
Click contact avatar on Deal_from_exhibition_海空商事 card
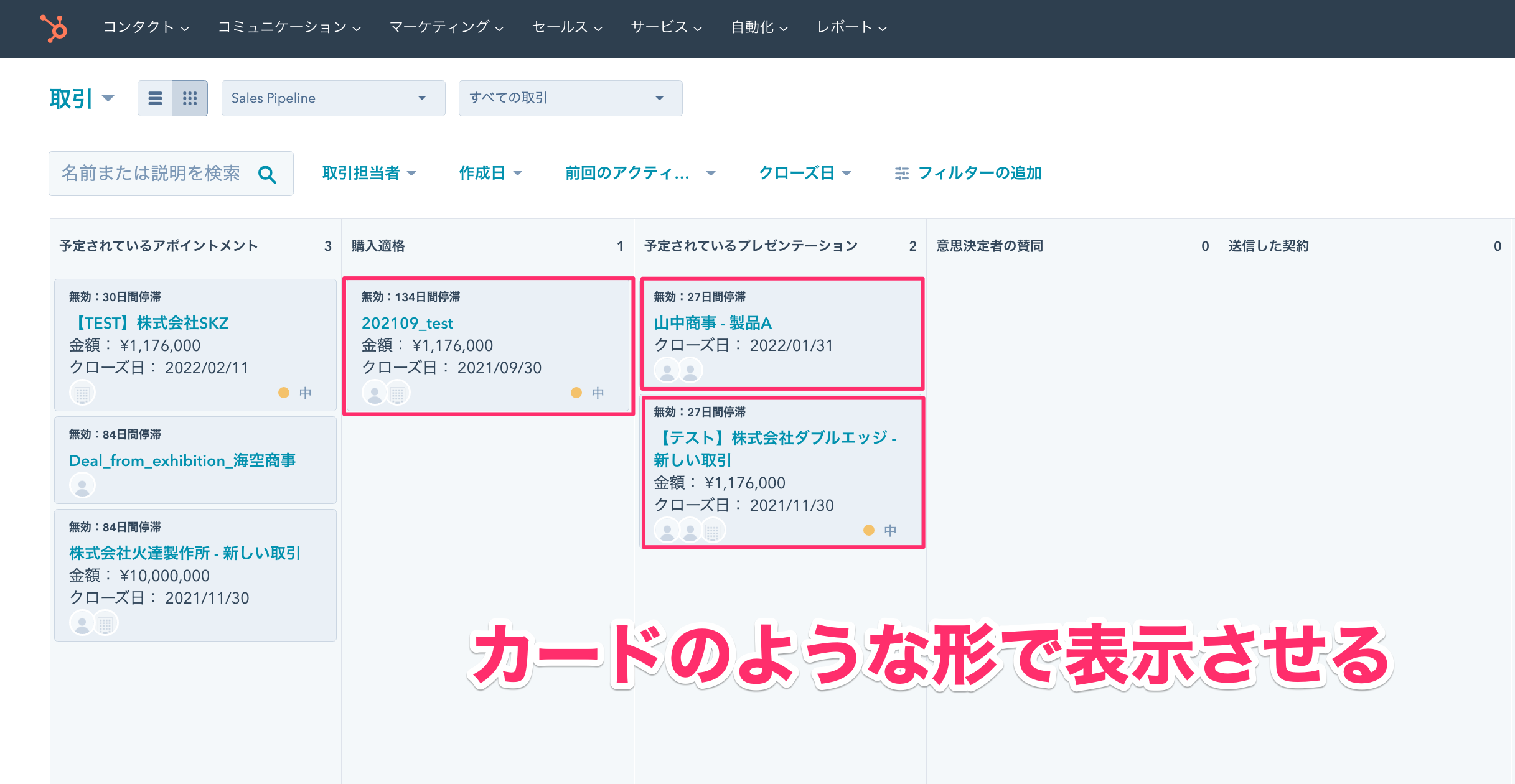(x=82, y=485)
